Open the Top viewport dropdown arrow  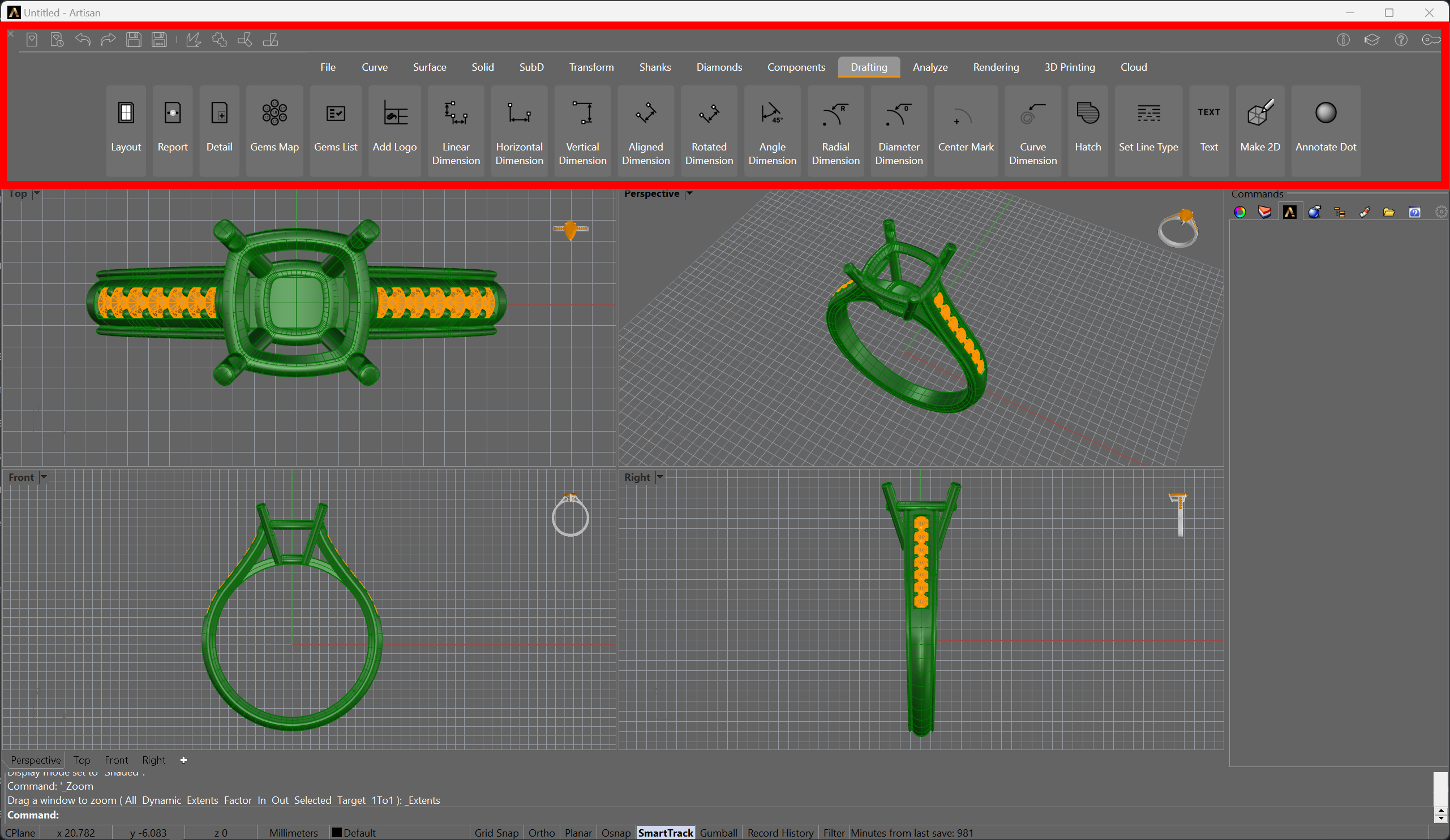[37, 193]
